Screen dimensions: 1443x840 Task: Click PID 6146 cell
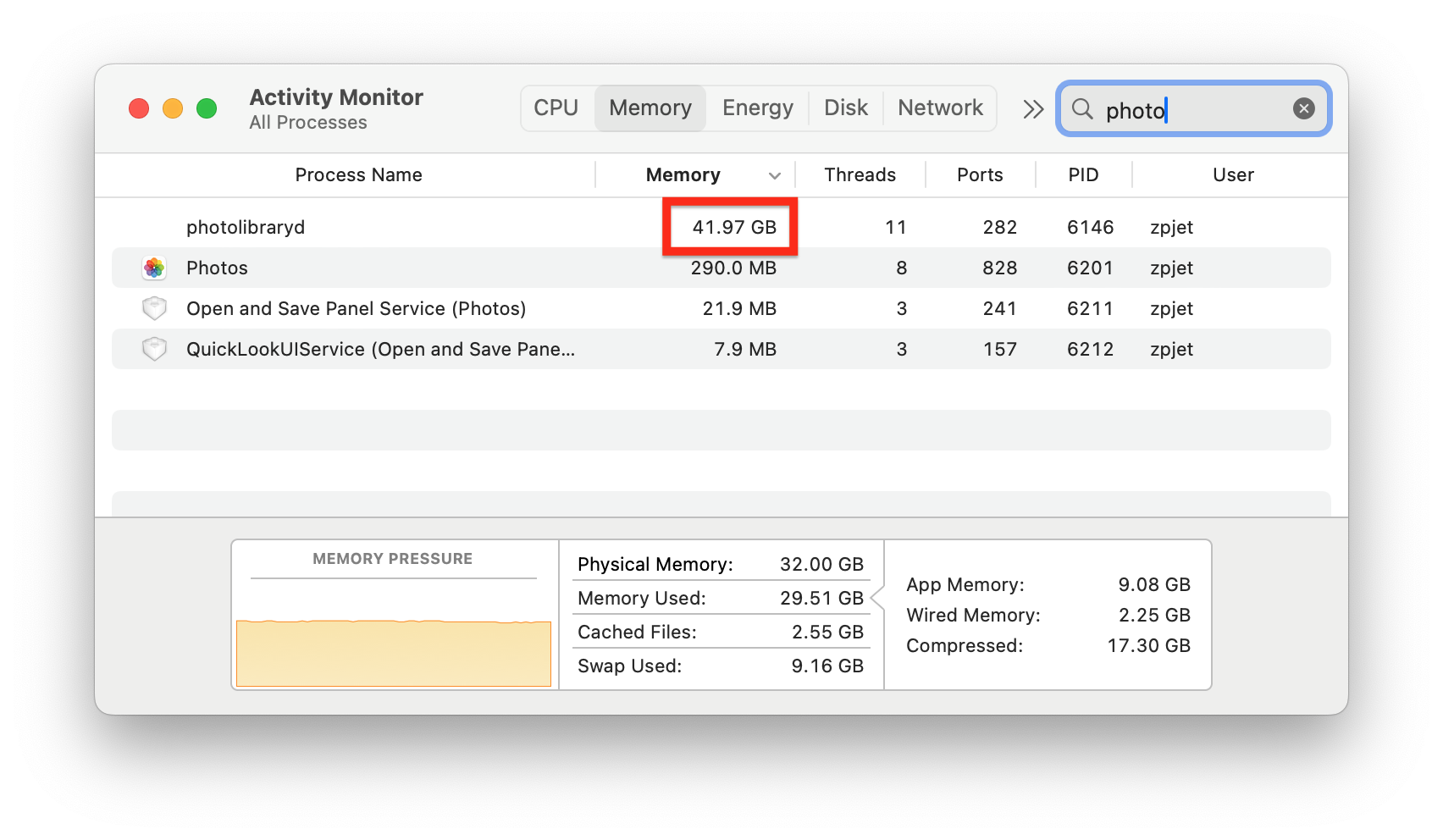[x=1090, y=227]
